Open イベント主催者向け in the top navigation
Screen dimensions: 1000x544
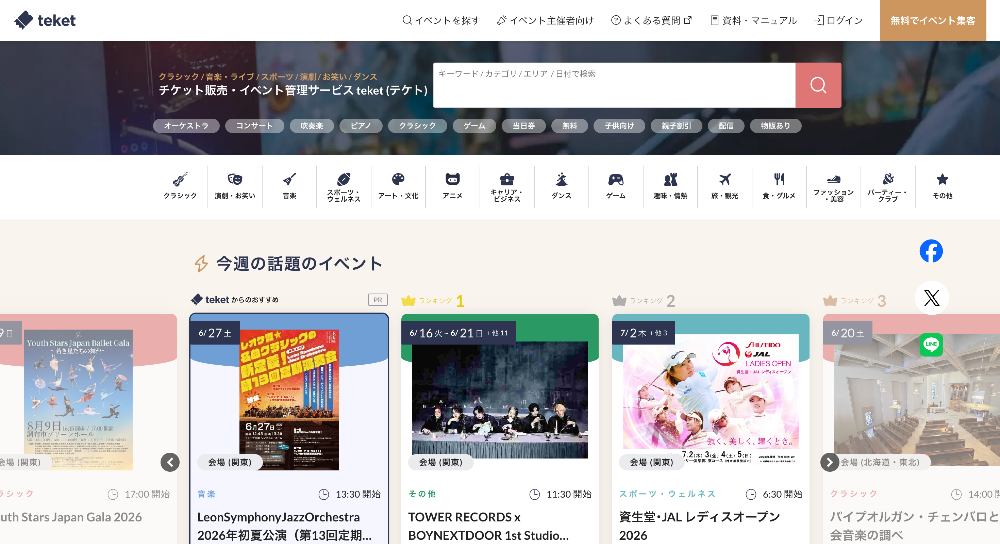pyautogui.click(x=545, y=20)
